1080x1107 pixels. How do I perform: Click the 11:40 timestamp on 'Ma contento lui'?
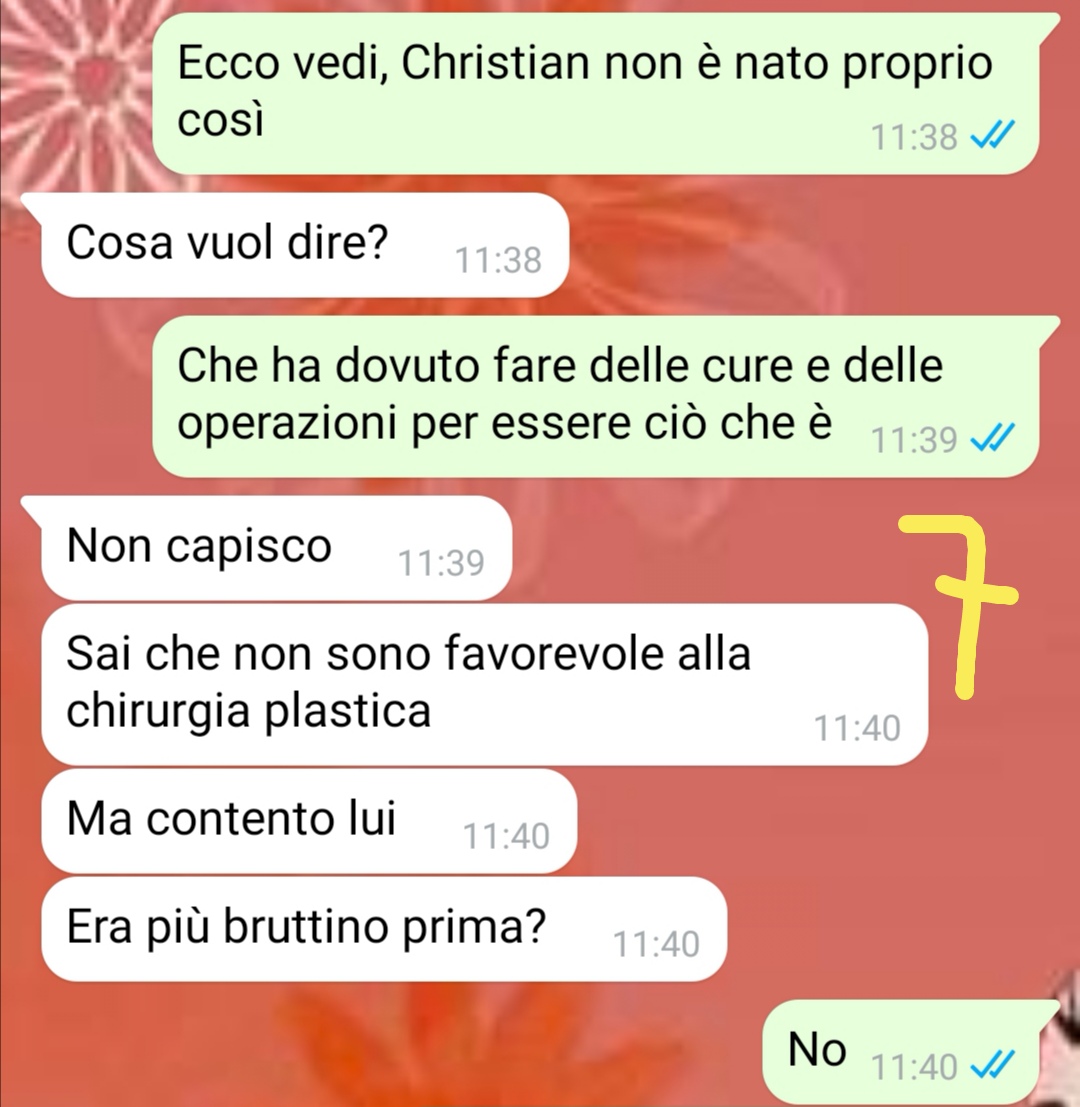[506, 837]
